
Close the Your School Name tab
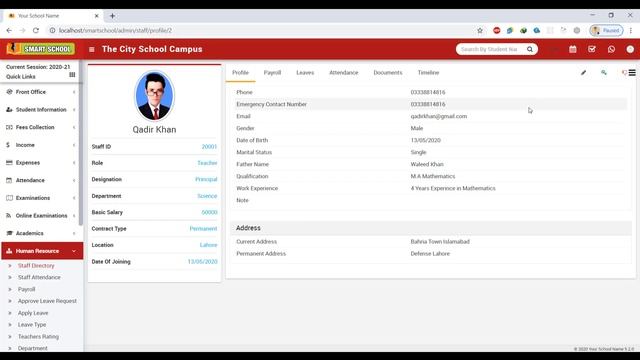[x=96, y=16]
